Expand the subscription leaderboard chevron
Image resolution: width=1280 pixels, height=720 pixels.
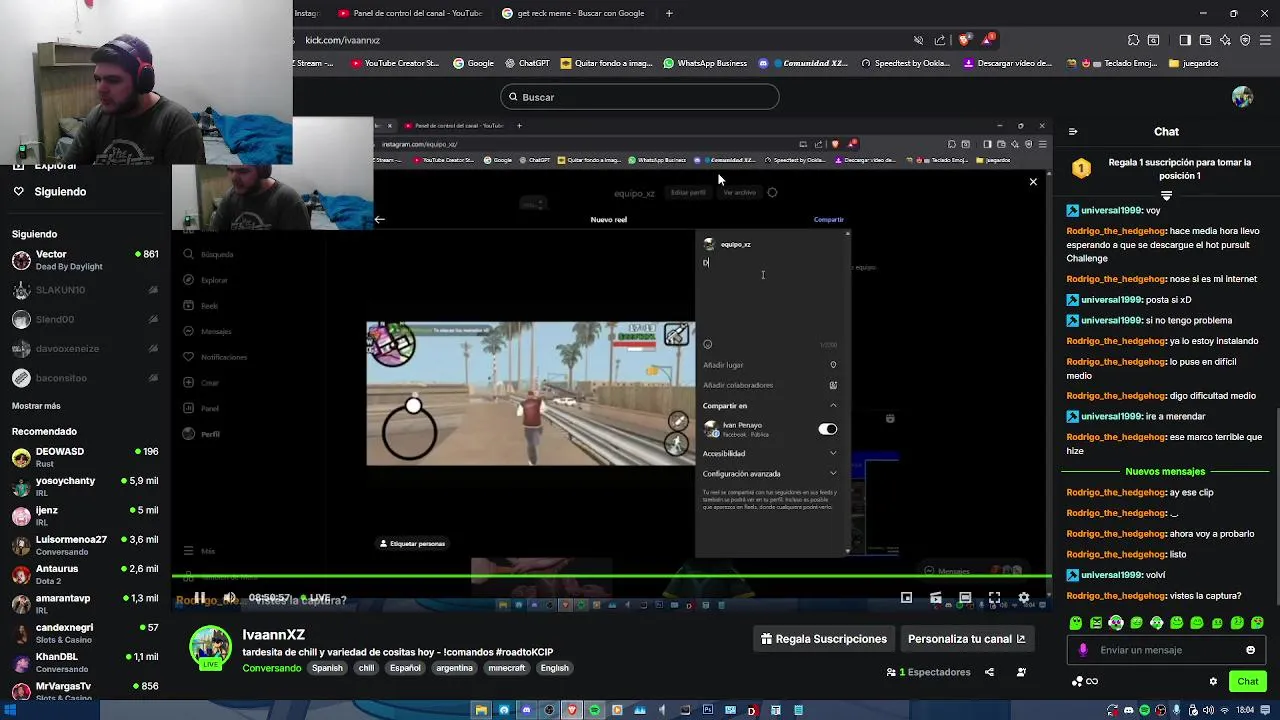(x=1166, y=195)
